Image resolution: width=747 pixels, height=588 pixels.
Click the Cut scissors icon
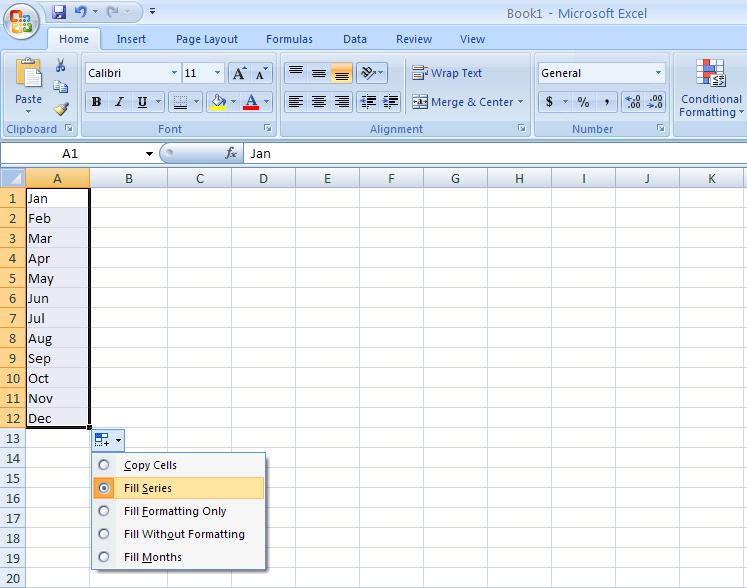tap(61, 65)
